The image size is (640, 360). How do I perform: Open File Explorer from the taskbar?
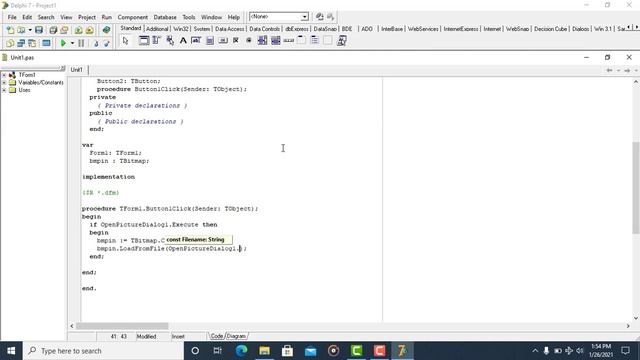264,351
